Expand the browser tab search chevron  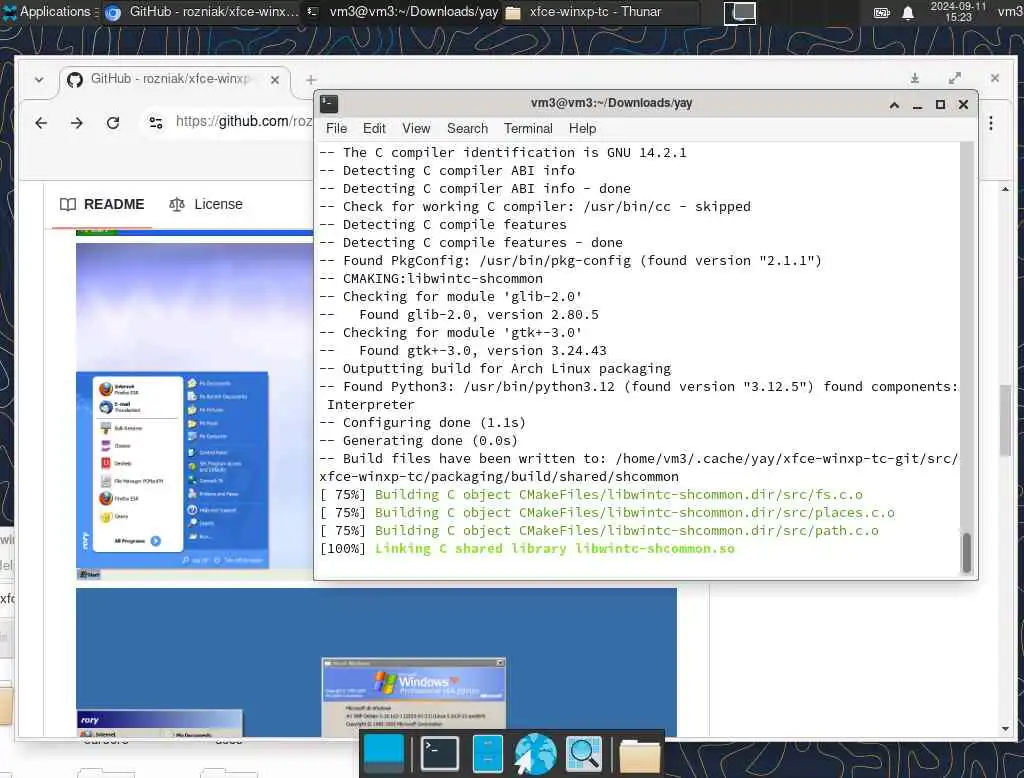[39, 80]
